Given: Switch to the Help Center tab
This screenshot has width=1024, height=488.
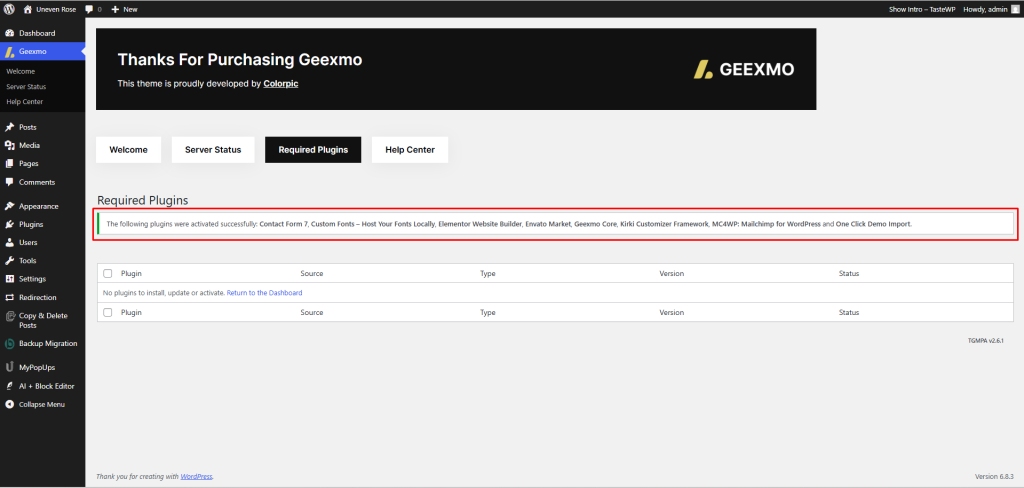Looking at the screenshot, I should pos(410,150).
